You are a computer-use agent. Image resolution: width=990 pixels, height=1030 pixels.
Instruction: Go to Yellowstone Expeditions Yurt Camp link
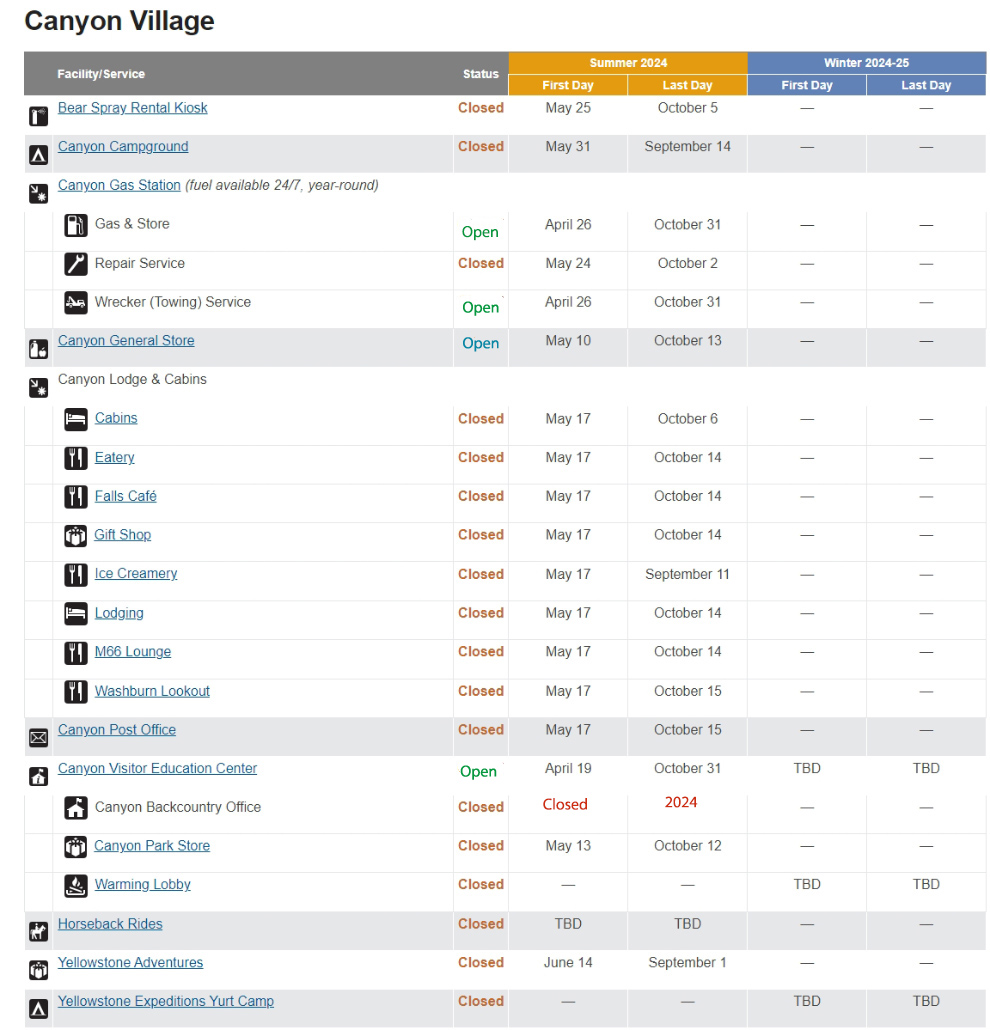[x=165, y=1001]
